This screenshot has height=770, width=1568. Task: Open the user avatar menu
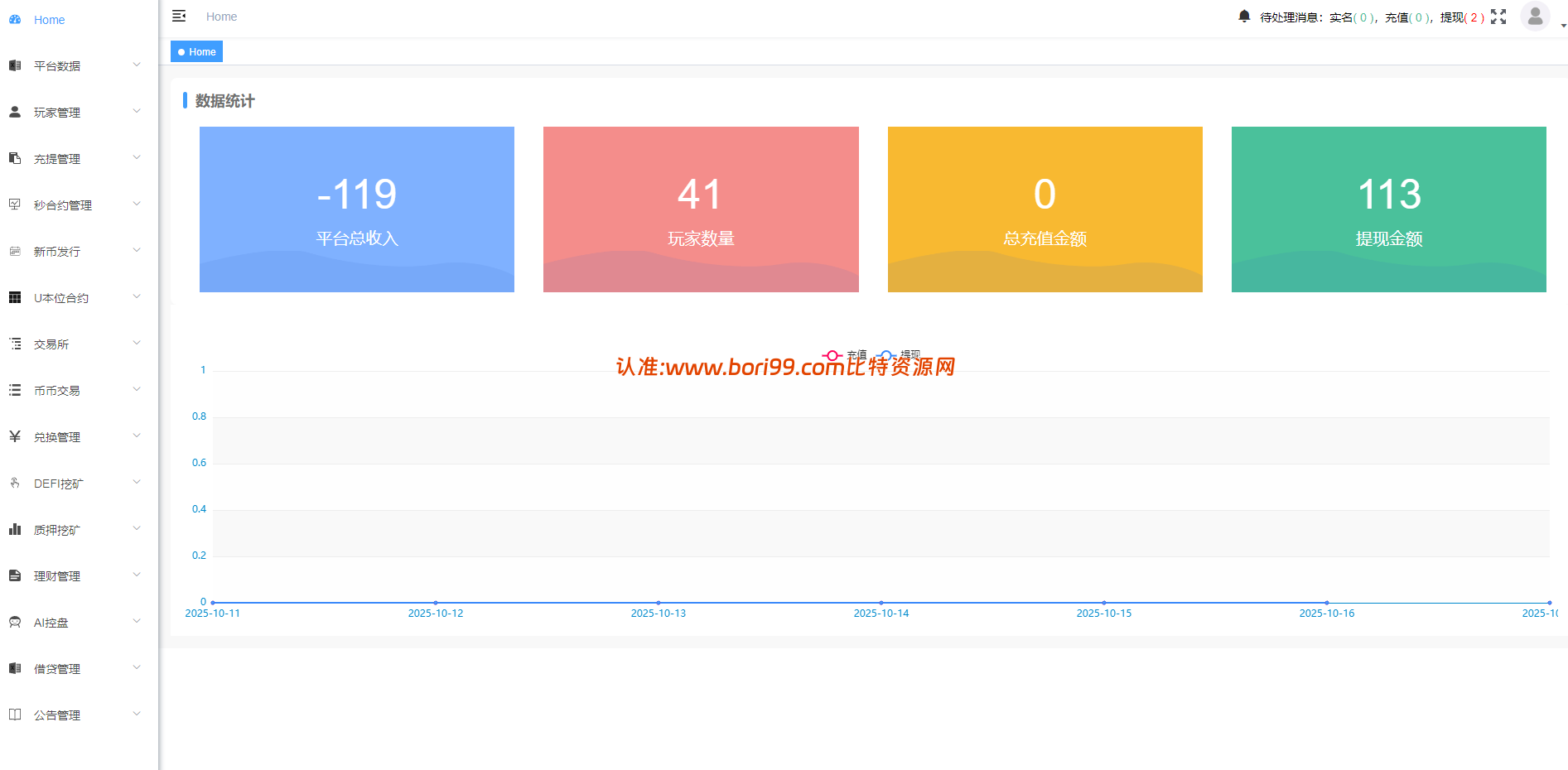point(1535,17)
